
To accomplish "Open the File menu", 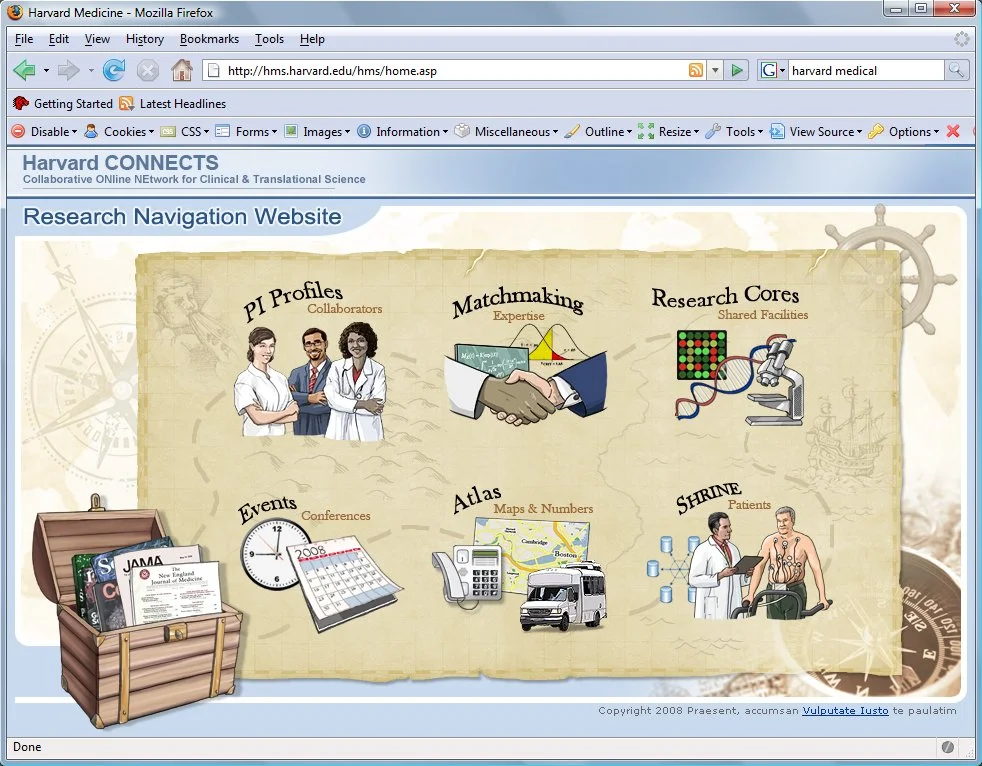I will pos(24,39).
